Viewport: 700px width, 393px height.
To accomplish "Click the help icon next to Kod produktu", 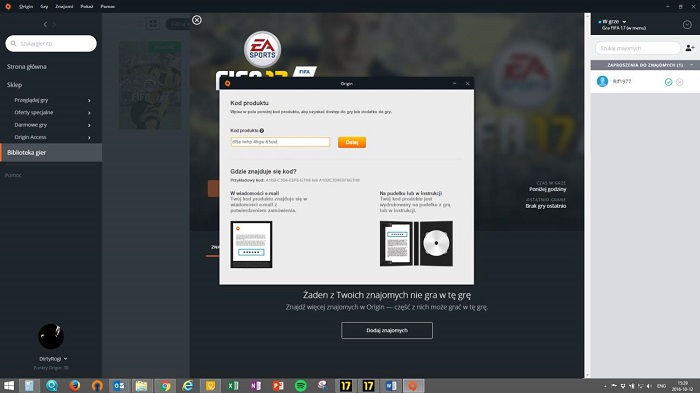I will pos(262,130).
